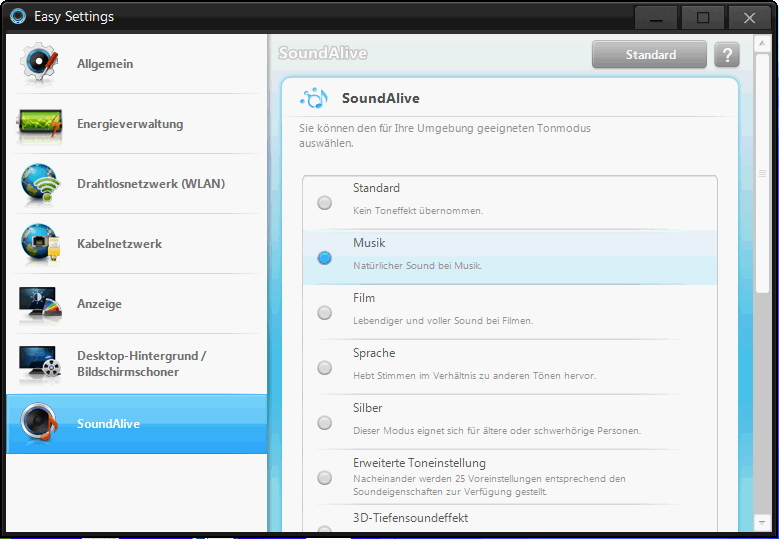Select Erweiterte Toneinstellung radio button
This screenshot has height=539, width=779.
[x=324, y=477]
